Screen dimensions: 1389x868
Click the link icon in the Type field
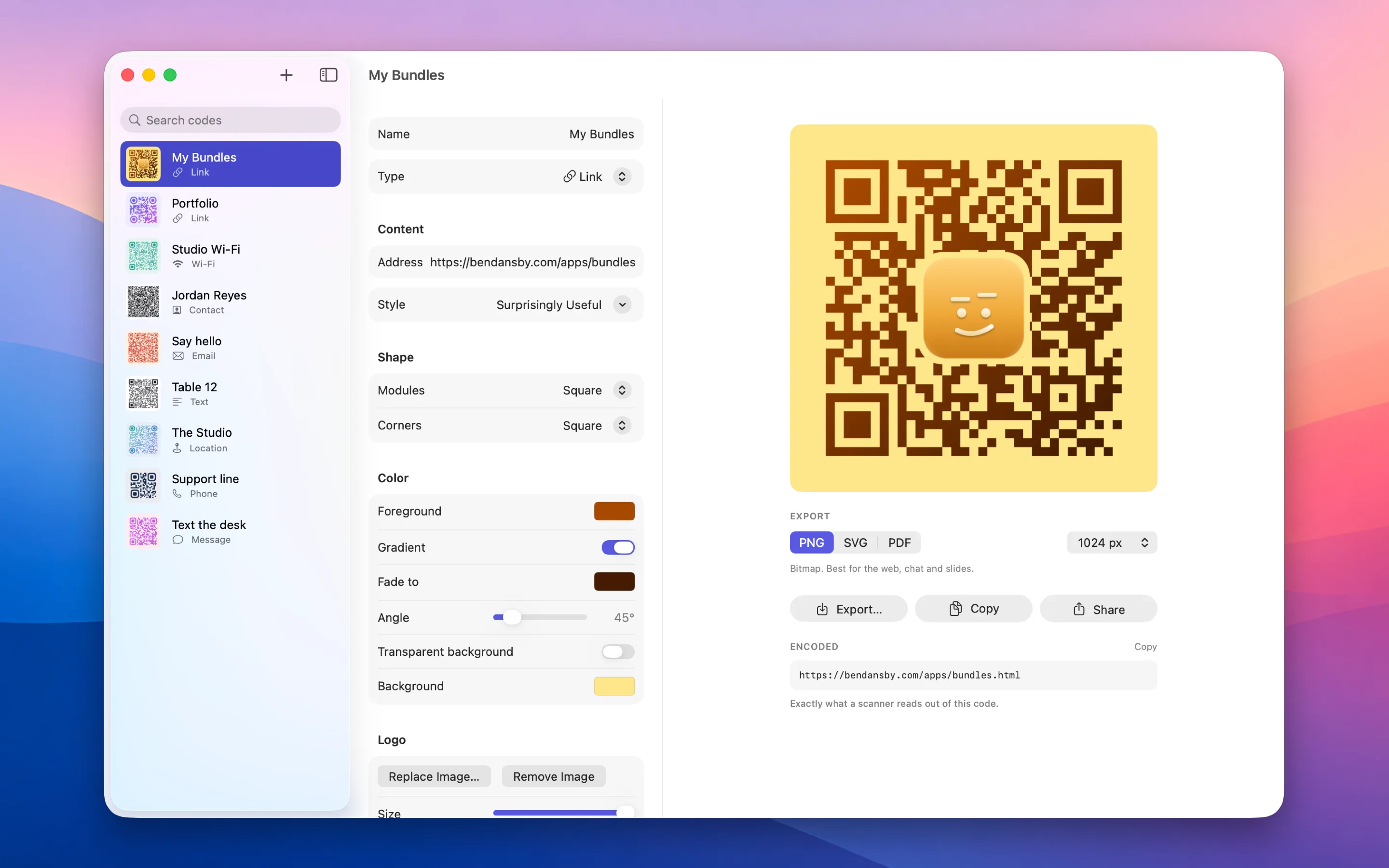click(x=570, y=176)
